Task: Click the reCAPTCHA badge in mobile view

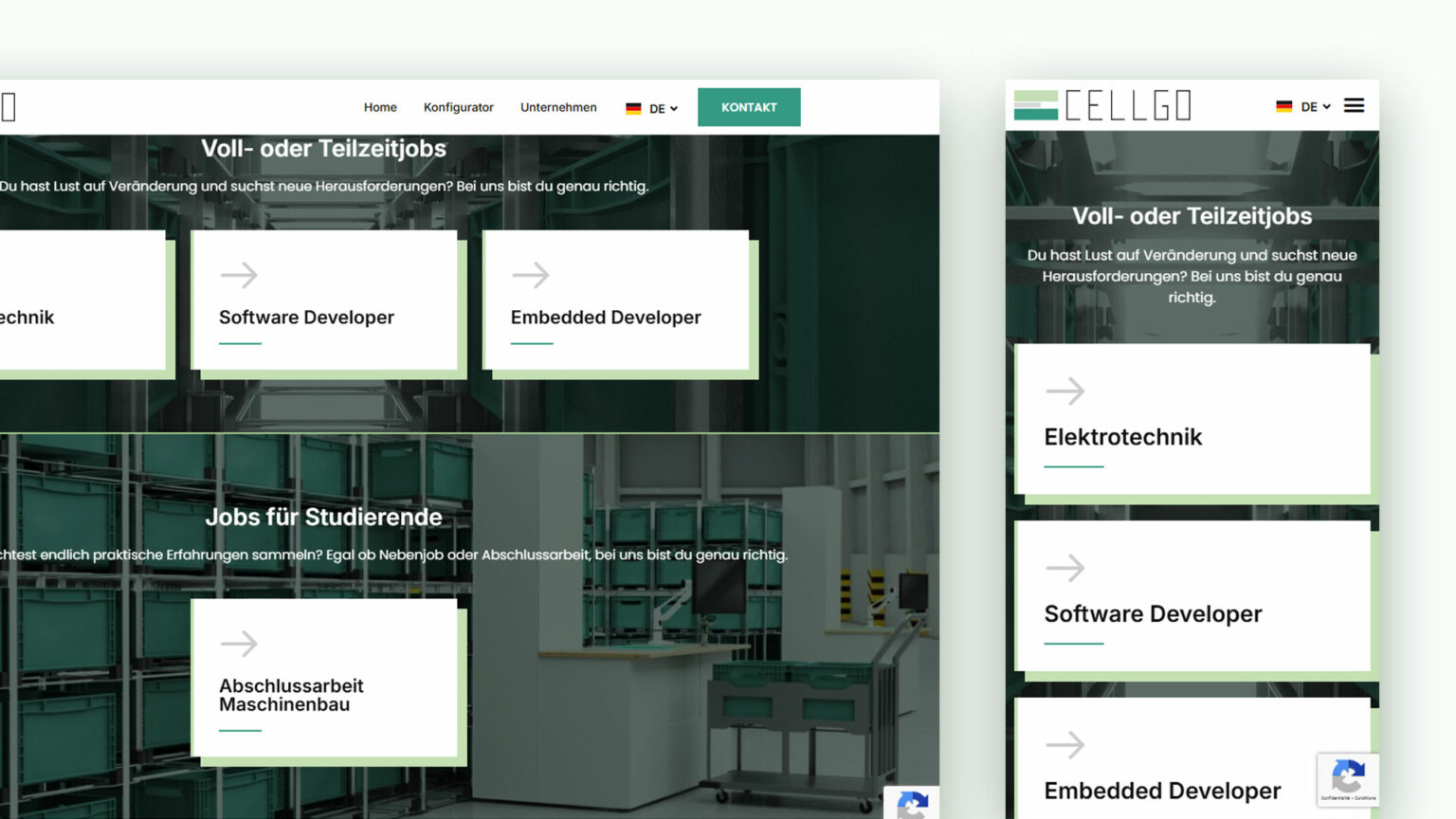Action: 1347,780
